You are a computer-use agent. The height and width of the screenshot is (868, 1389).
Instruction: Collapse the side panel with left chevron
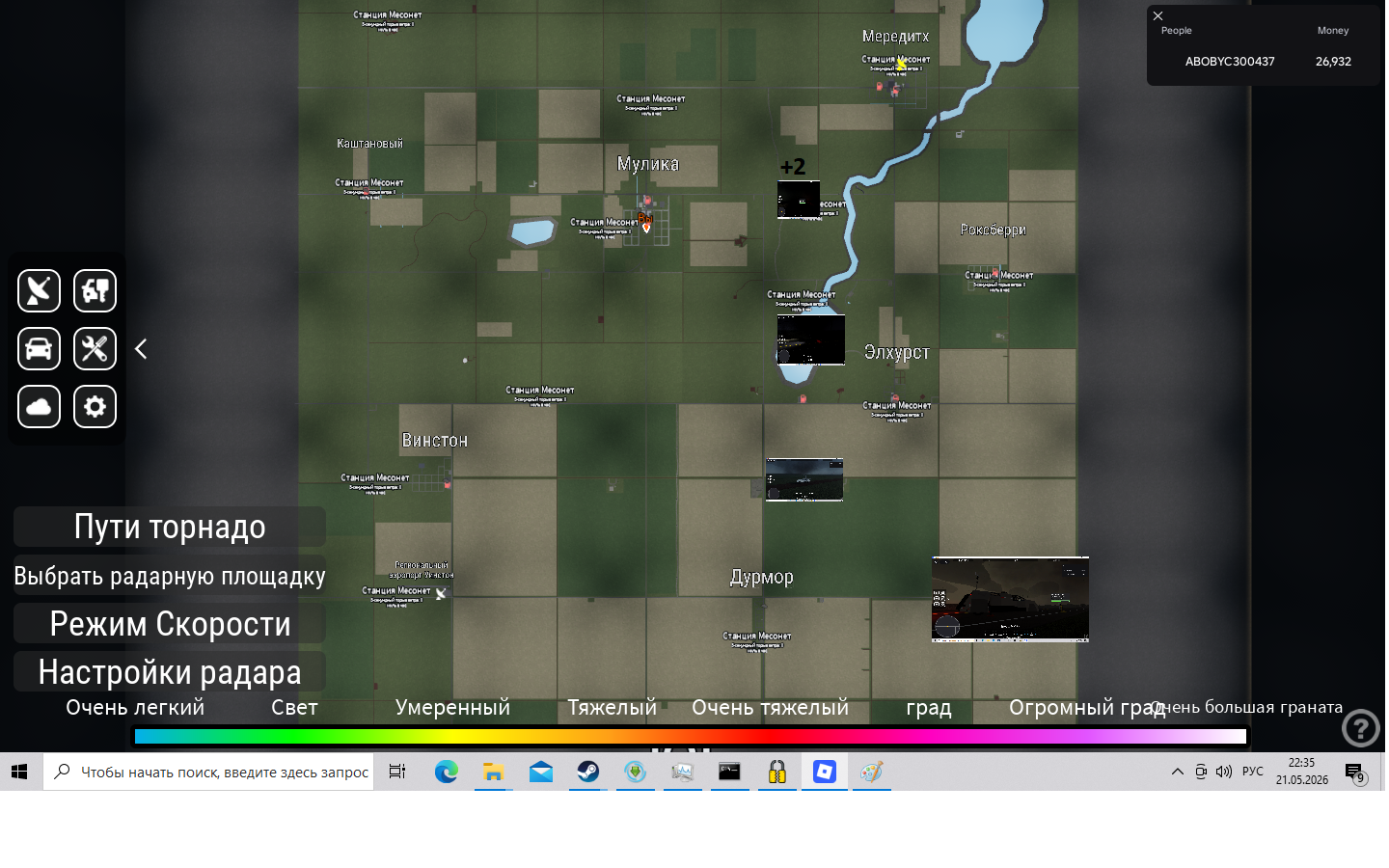141,348
